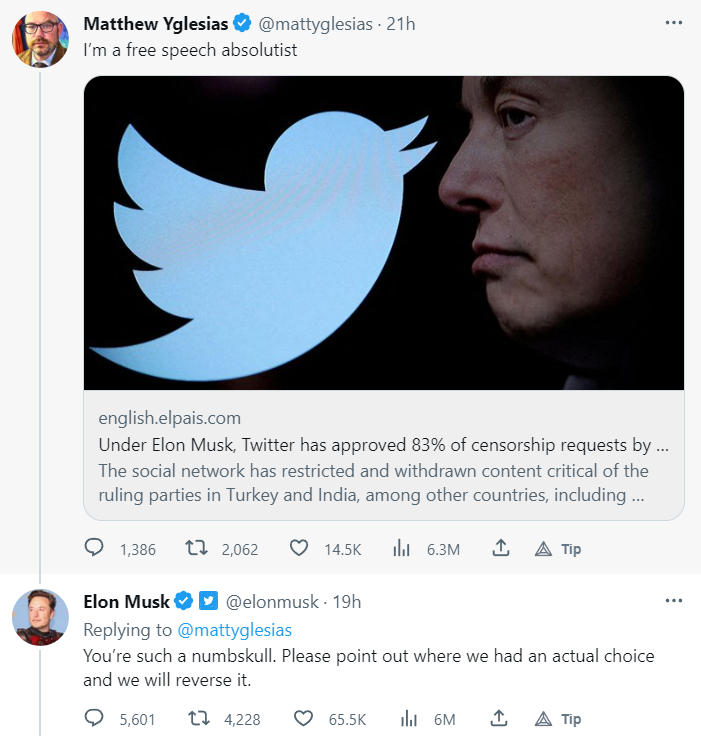
Task: Open Elon Musk's profile avatar
Action: click(40, 618)
